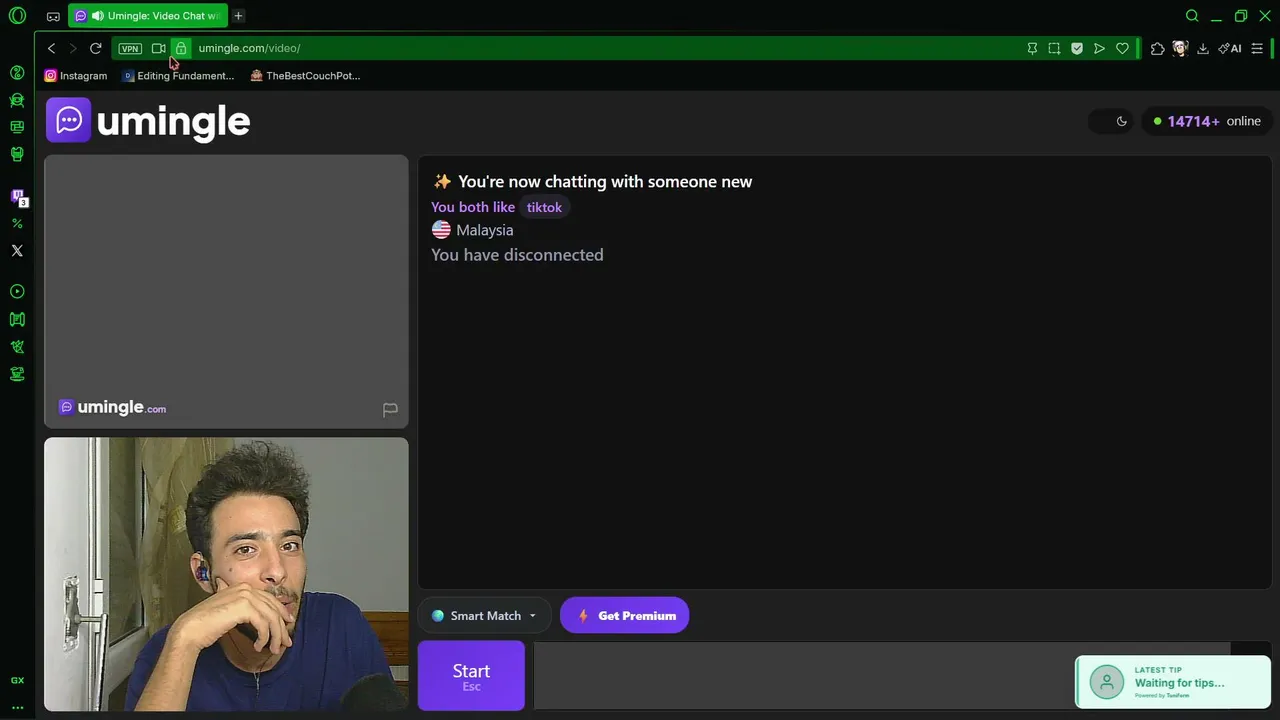The width and height of the screenshot is (1280, 720).
Task: Toggle the VPN badge in address bar
Action: (x=130, y=48)
